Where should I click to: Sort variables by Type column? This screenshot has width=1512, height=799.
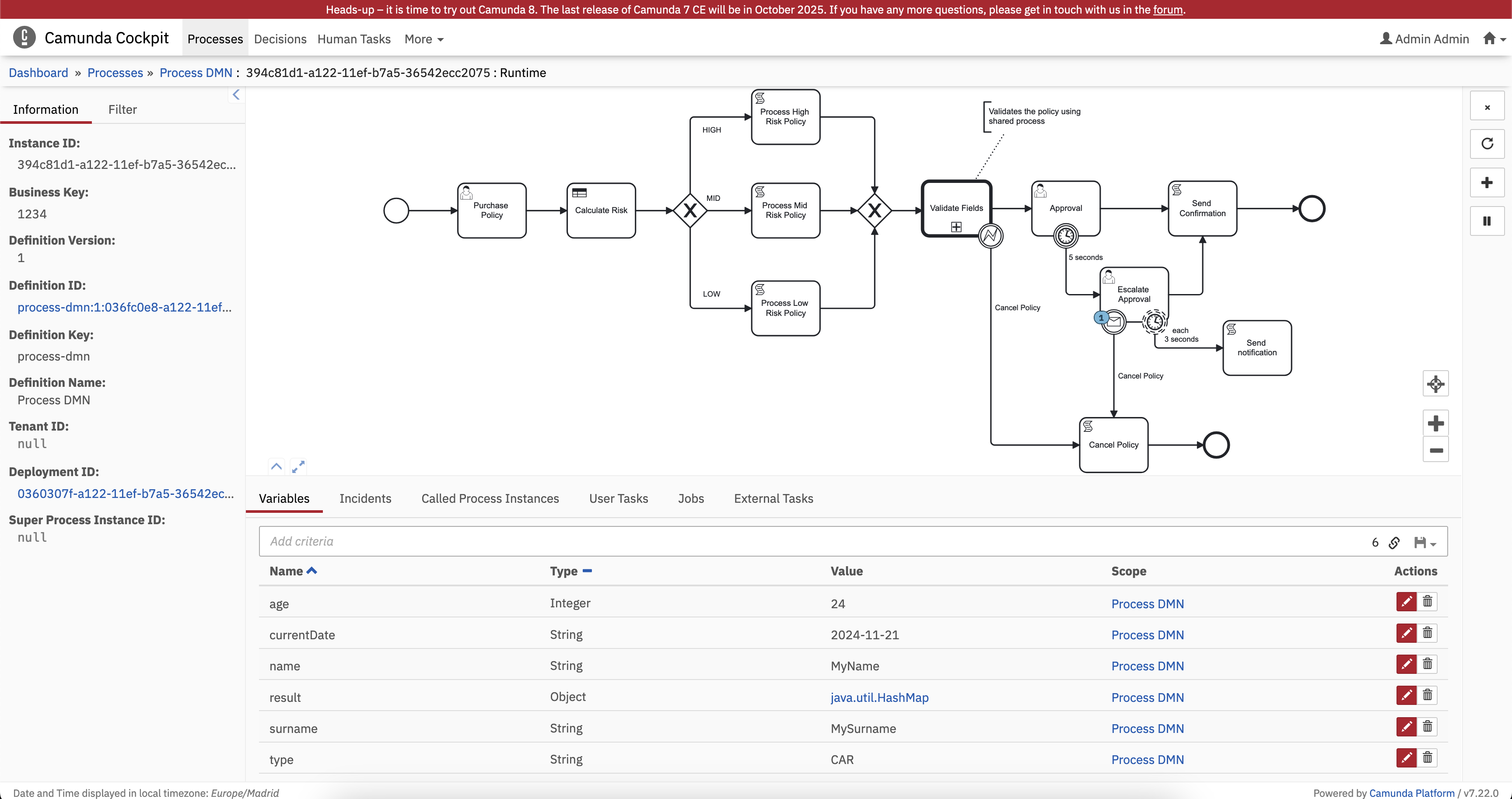tap(570, 571)
